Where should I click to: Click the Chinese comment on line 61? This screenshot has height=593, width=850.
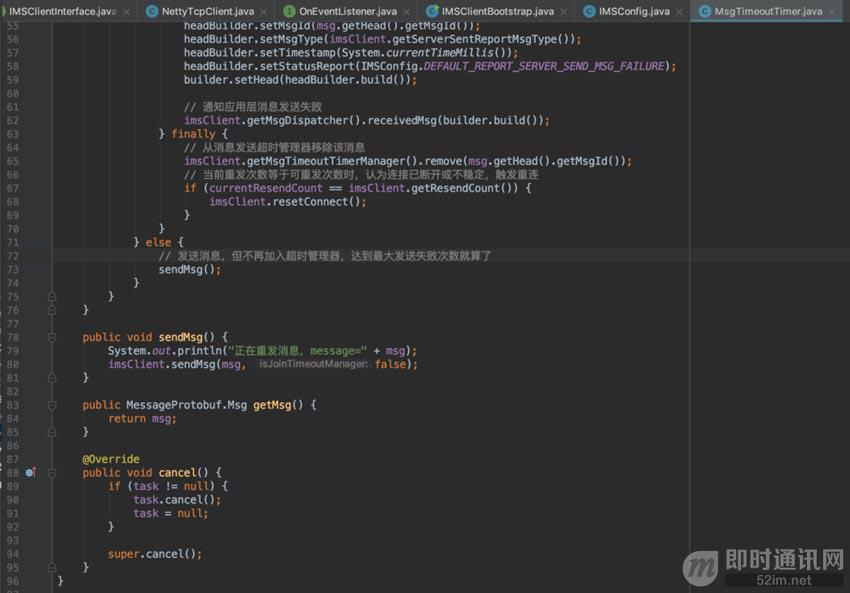253,107
